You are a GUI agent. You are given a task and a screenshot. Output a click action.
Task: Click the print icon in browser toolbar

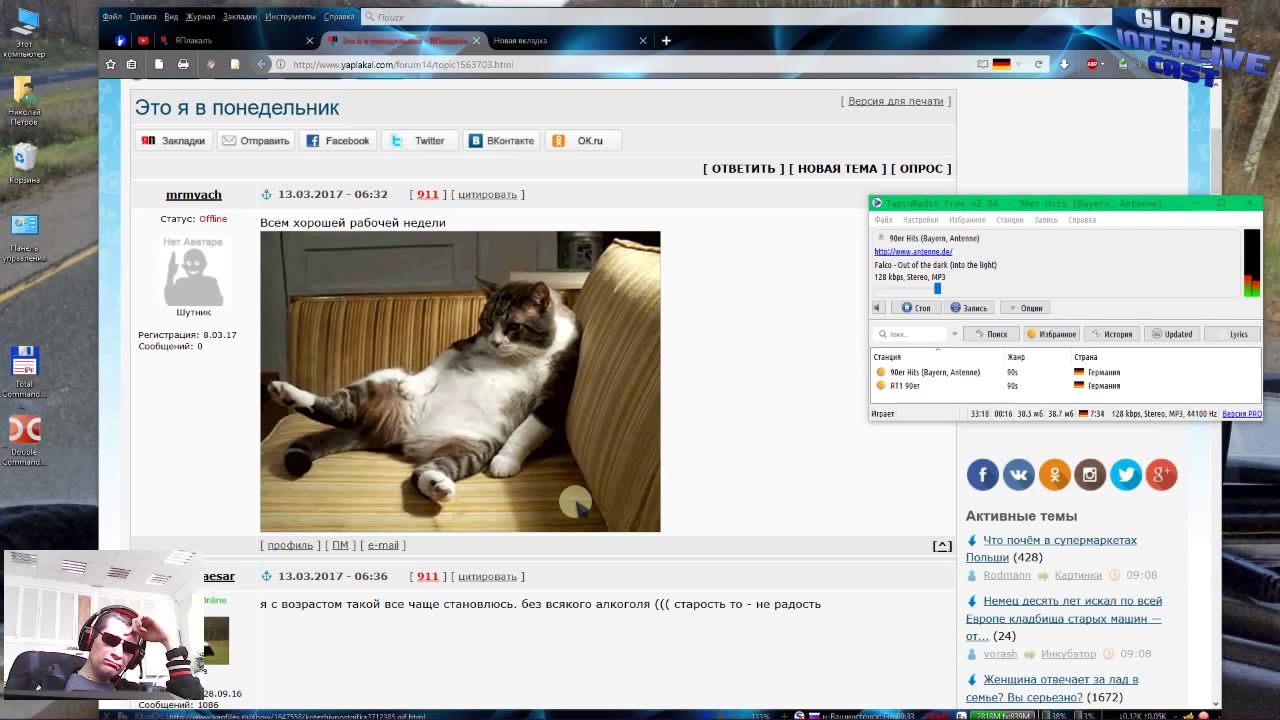click(183, 64)
